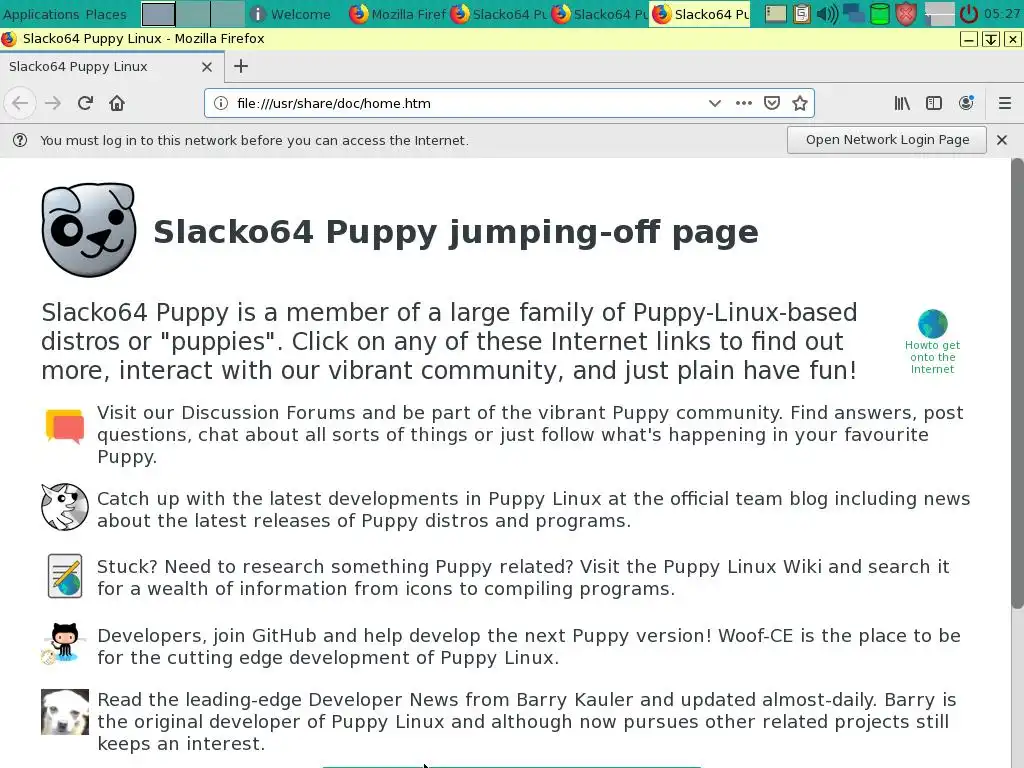The width and height of the screenshot is (1024, 768).
Task: Open the Library bookmarks and history icon
Action: 902,103
